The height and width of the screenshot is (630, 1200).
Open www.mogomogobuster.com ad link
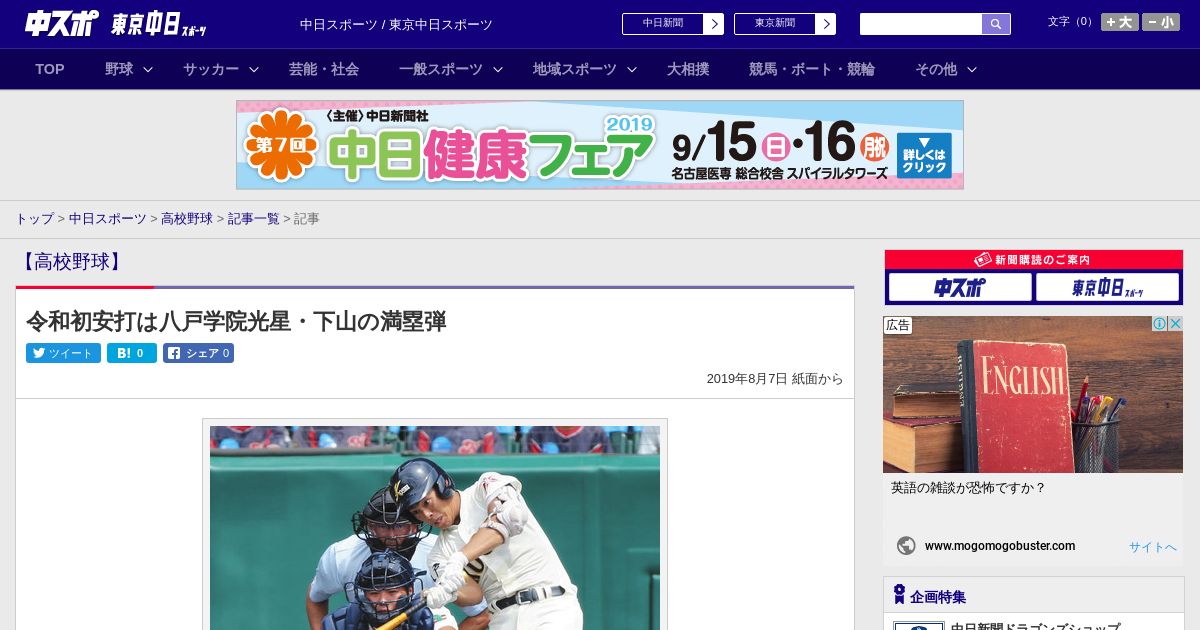1000,546
